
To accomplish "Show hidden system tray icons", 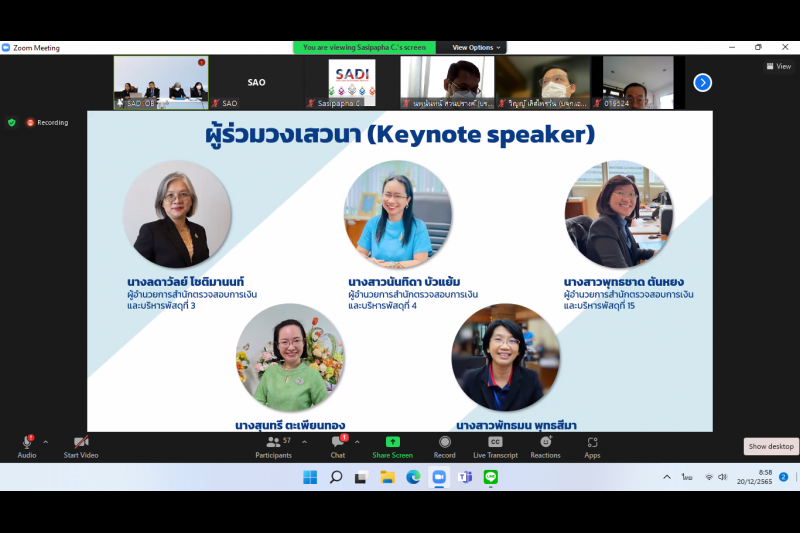I will [x=667, y=477].
